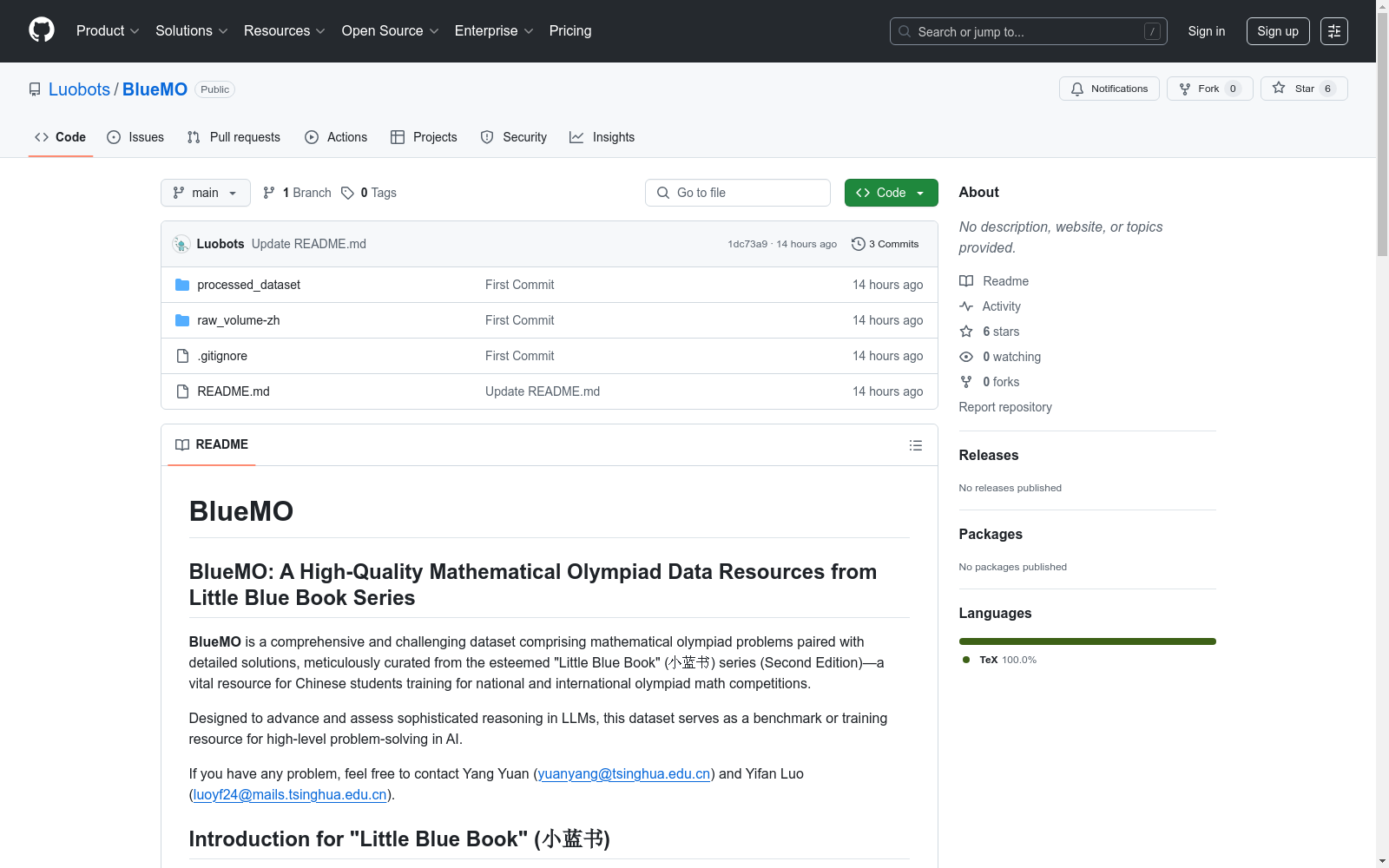The height and width of the screenshot is (868, 1389).
Task: Open the raw_volume-zh folder
Action: (x=239, y=320)
